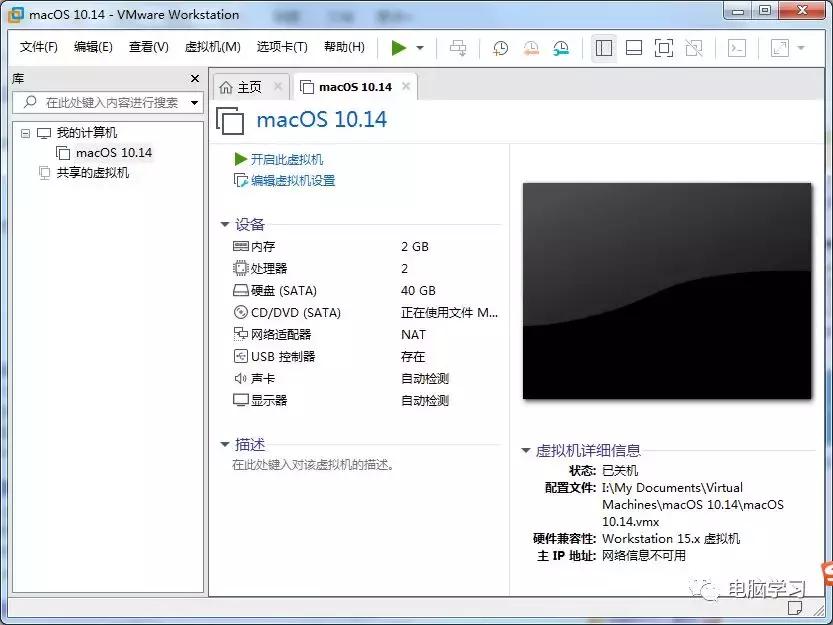Click the 40 GB disk value
The width and height of the screenshot is (833, 625).
418,291
